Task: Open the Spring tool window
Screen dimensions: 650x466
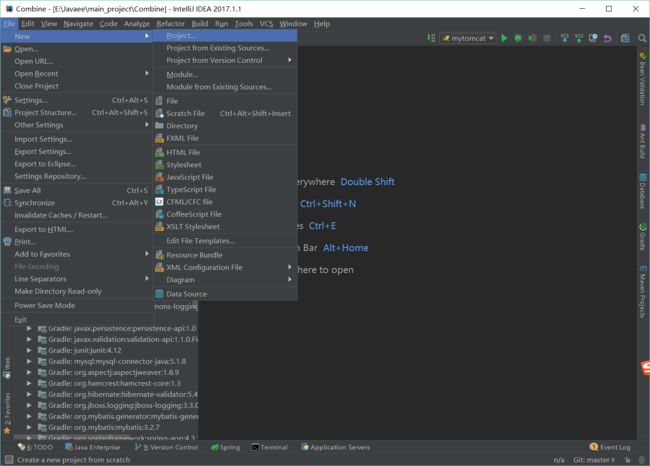Action: (x=226, y=447)
